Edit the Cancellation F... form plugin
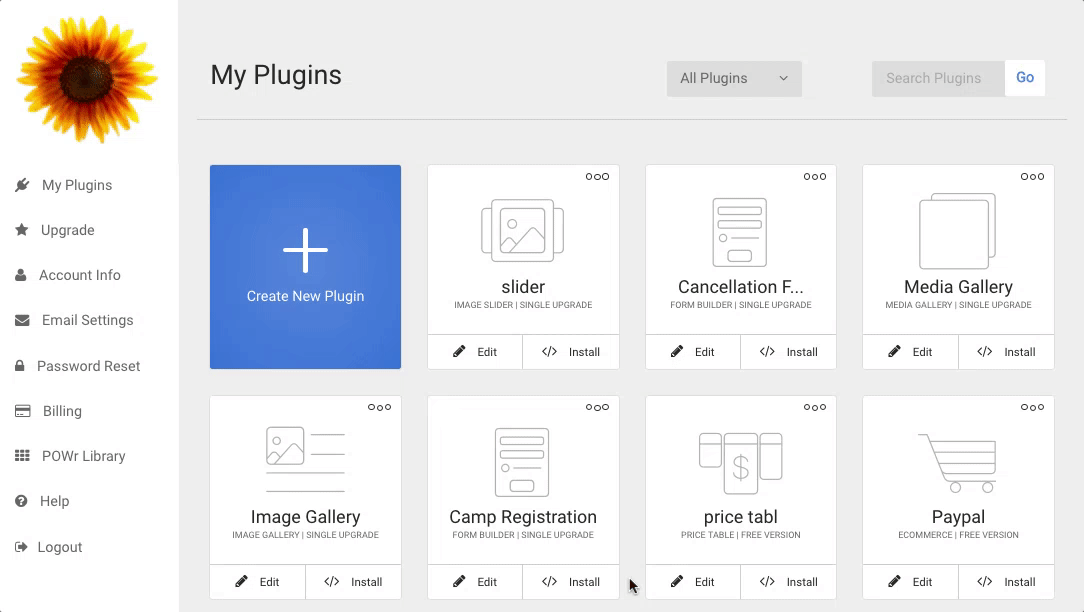 693,352
